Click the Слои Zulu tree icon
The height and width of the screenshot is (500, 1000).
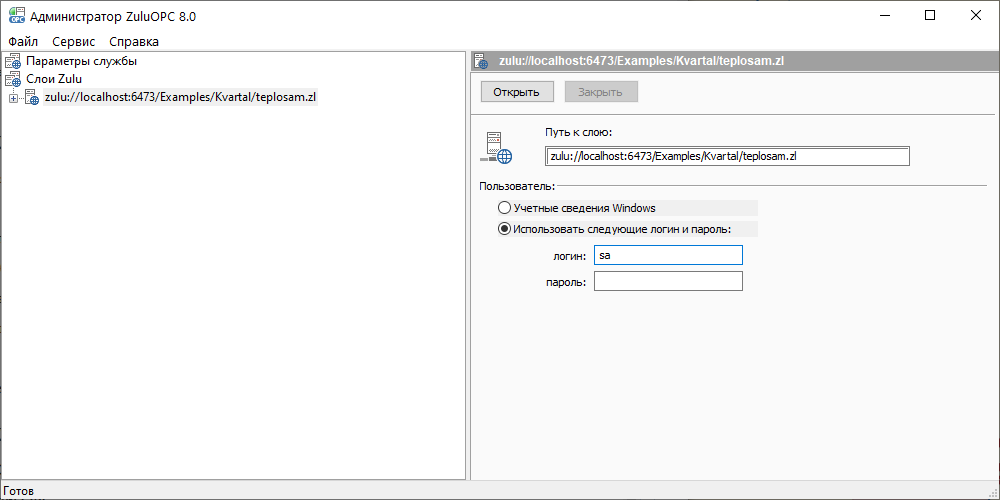13,79
